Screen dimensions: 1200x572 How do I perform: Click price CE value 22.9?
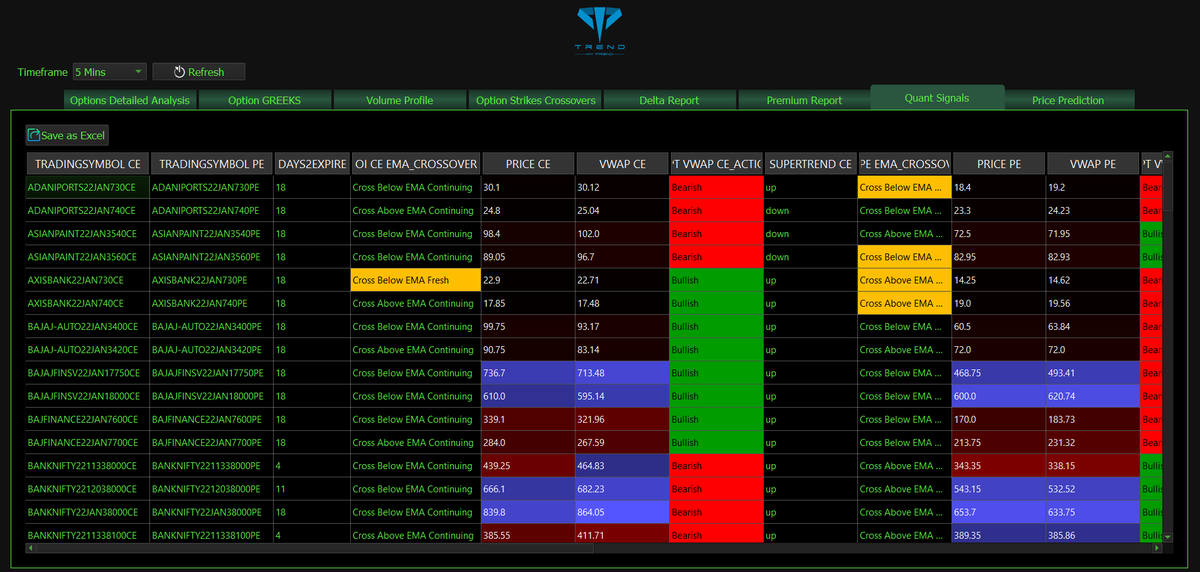tap(527, 280)
